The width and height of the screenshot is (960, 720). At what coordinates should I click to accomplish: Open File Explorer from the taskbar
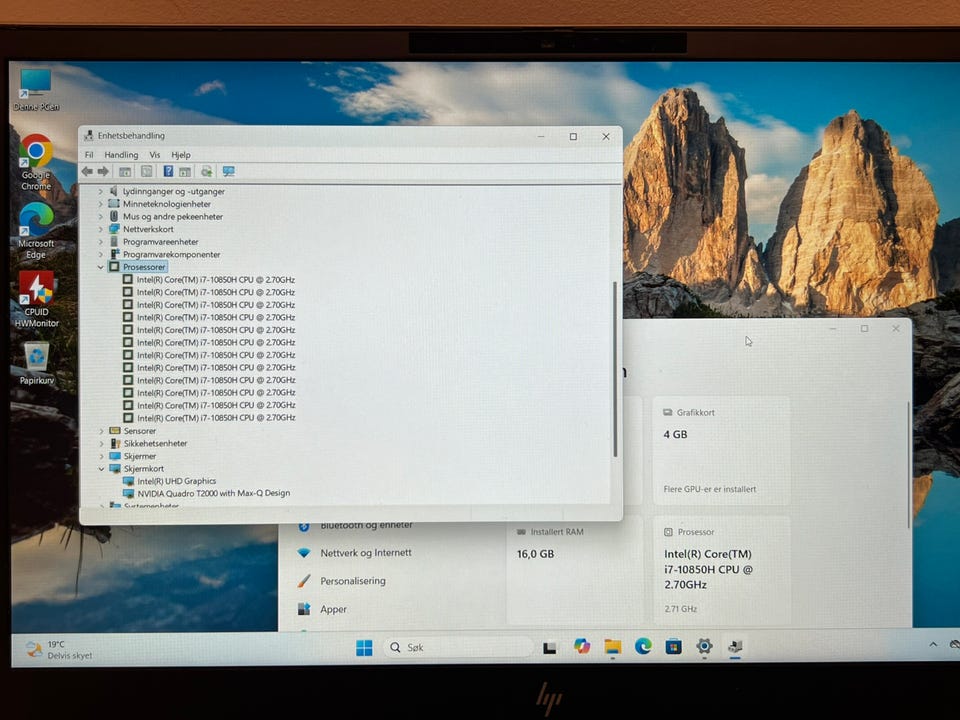click(x=612, y=647)
